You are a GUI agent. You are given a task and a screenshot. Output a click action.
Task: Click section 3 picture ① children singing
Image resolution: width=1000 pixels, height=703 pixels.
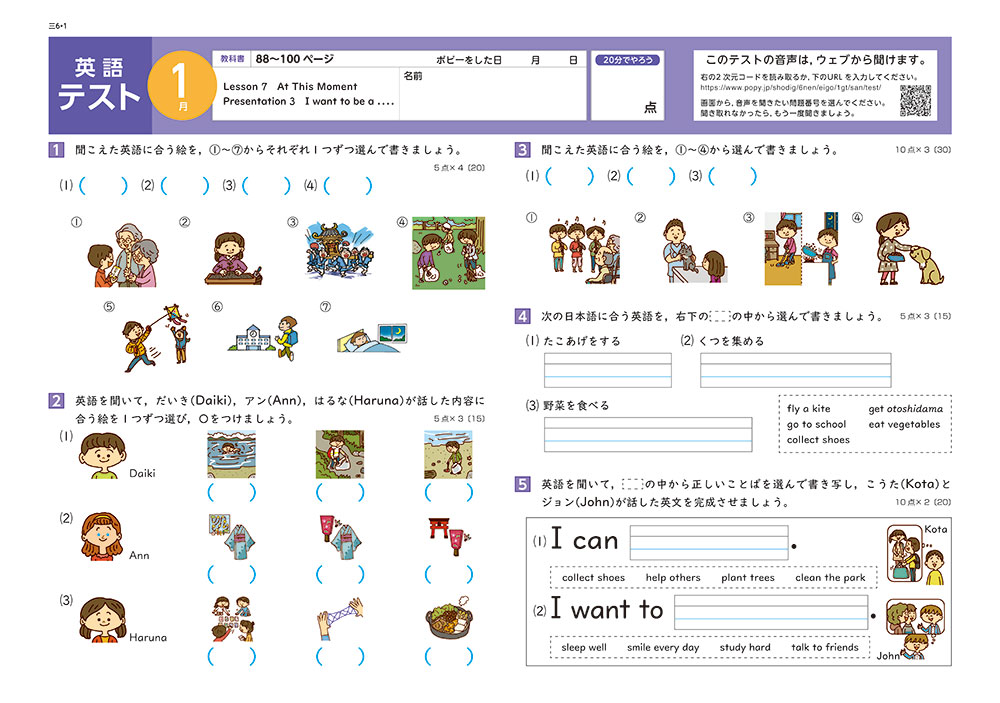tap(584, 249)
